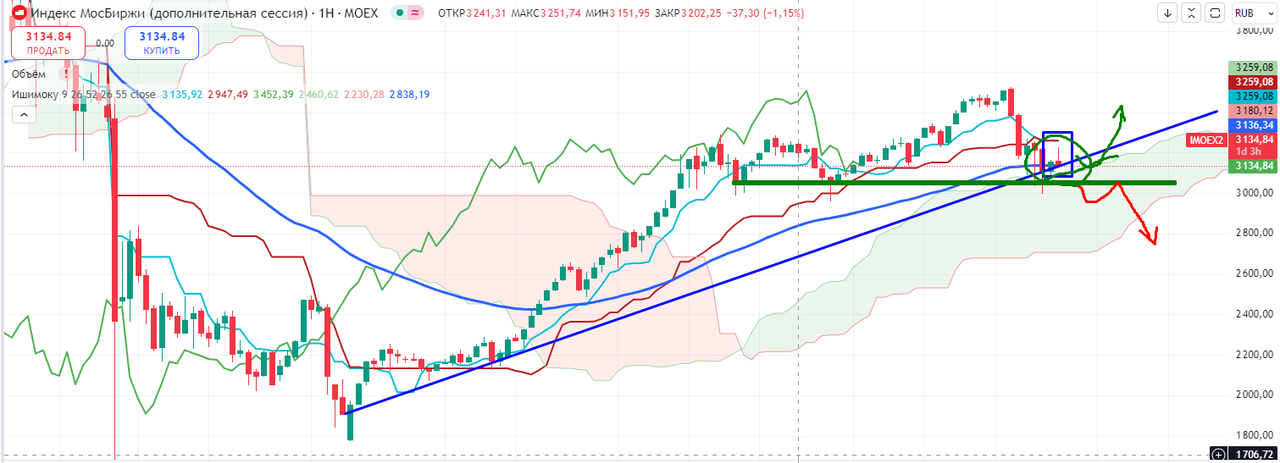This screenshot has width=1280, height=463.
Task: Open the RUB currency dropdown
Action: pos(1251,13)
